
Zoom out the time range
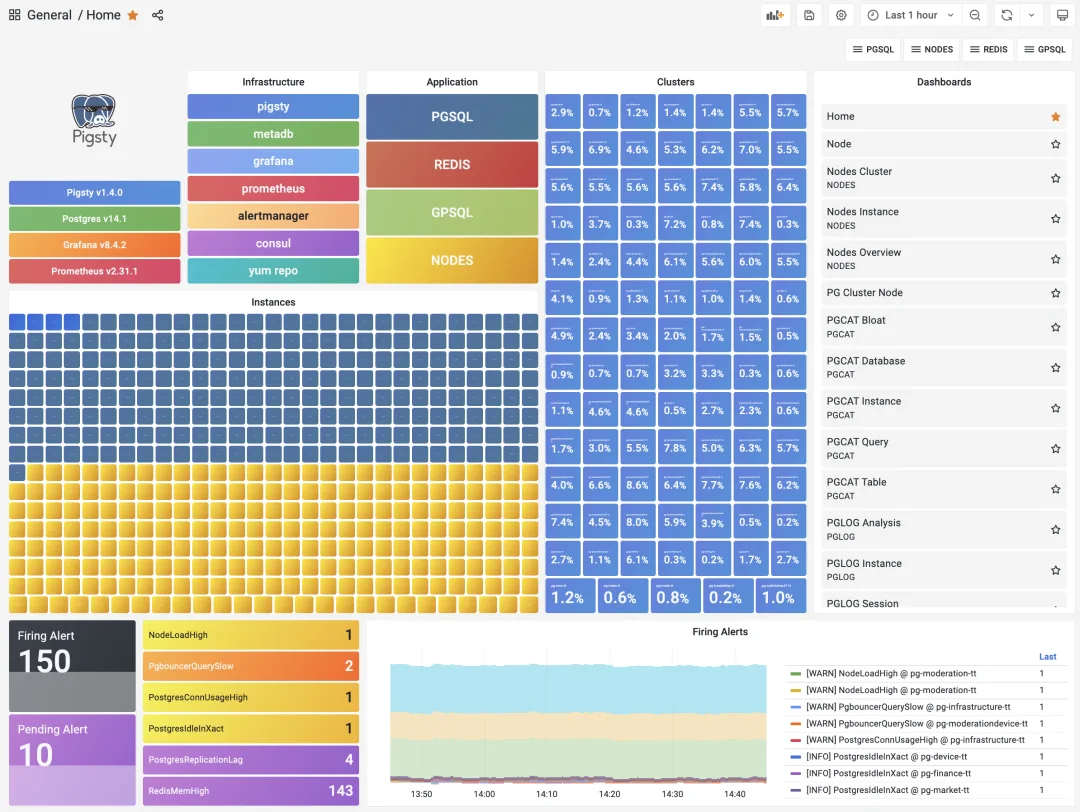[975, 15]
